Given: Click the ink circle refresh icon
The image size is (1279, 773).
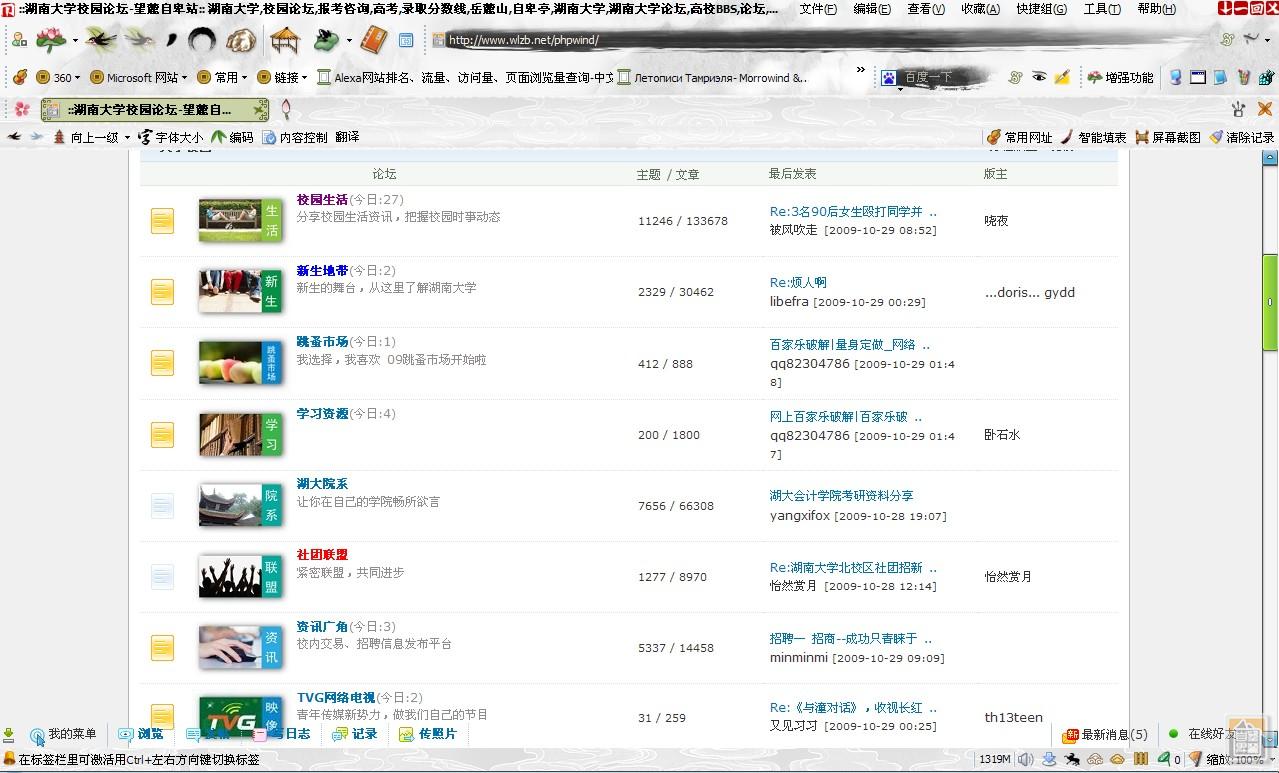Looking at the screenshot, I should pos(202,40).
